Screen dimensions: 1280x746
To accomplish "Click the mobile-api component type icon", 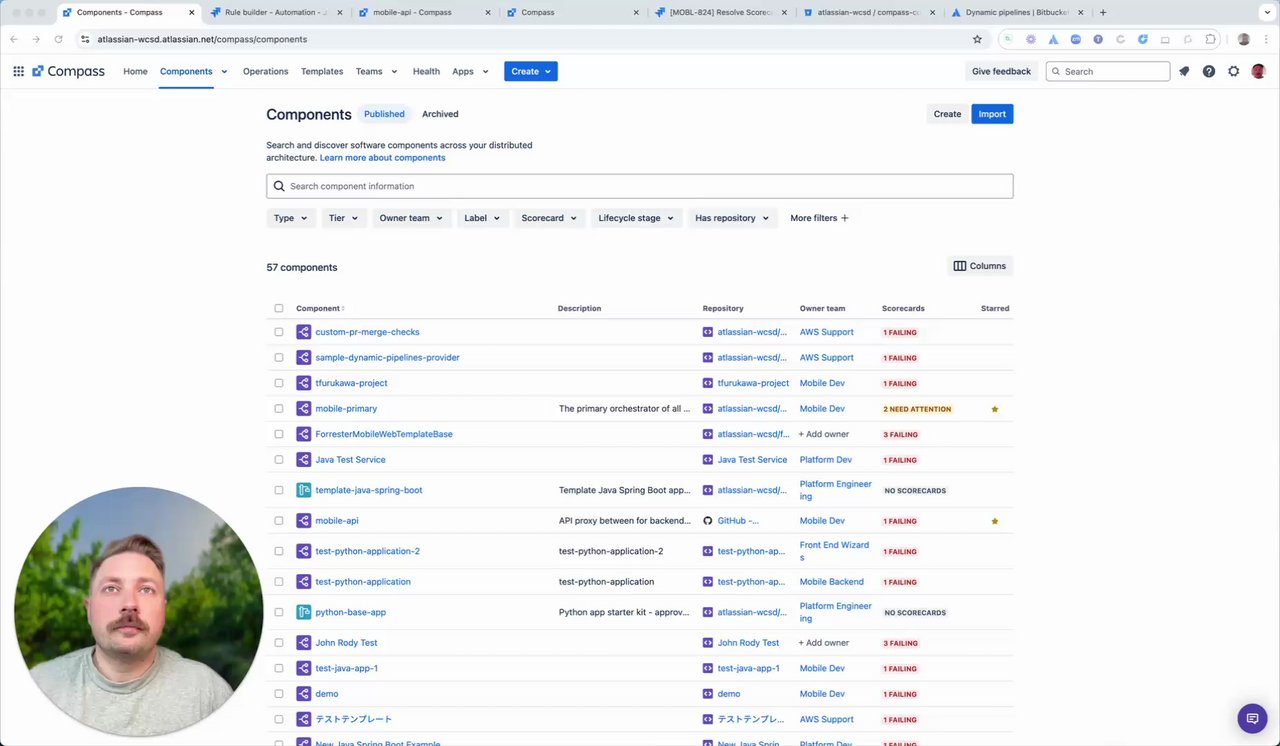I will [304, 521].
